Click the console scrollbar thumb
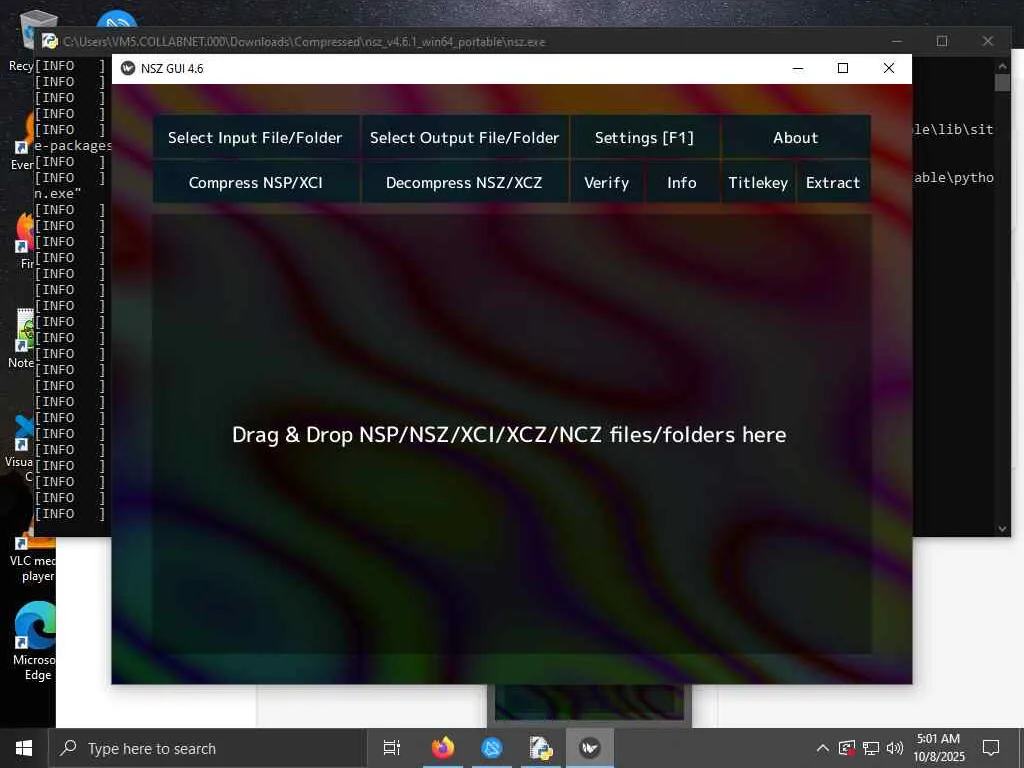1024x768 pixels. click(1002, 82)
